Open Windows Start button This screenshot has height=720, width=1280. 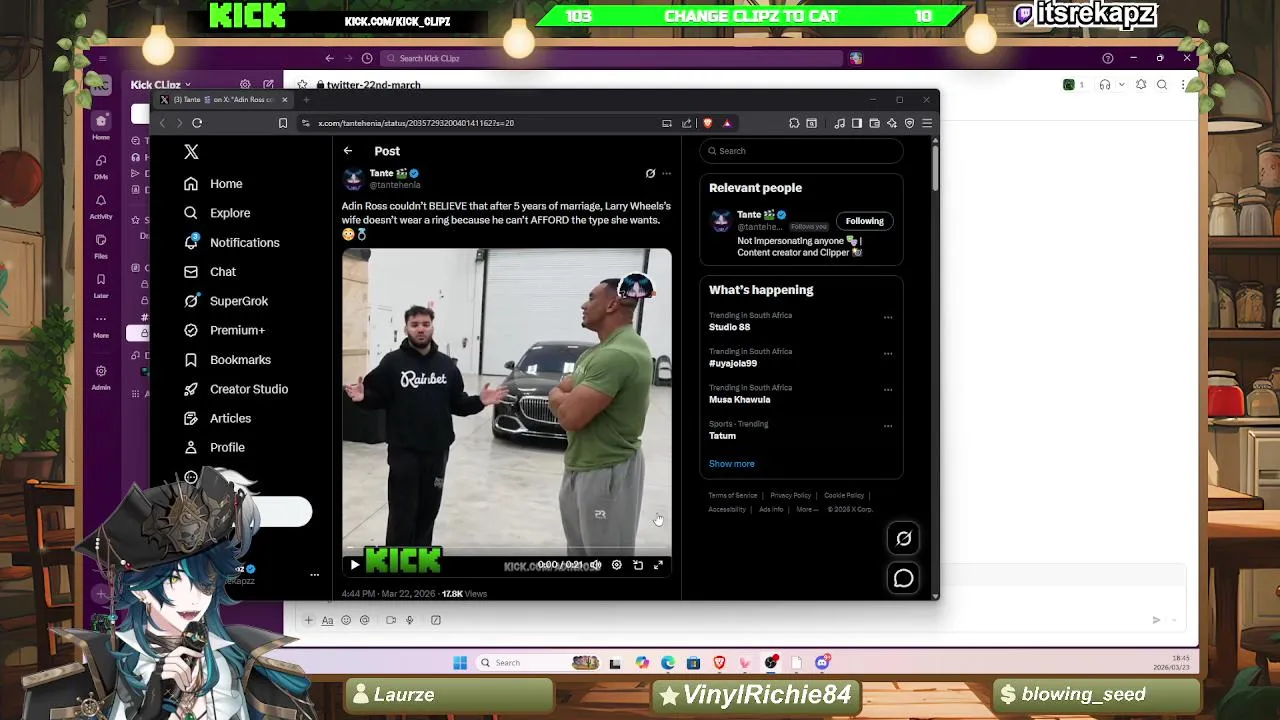(460, 663)
